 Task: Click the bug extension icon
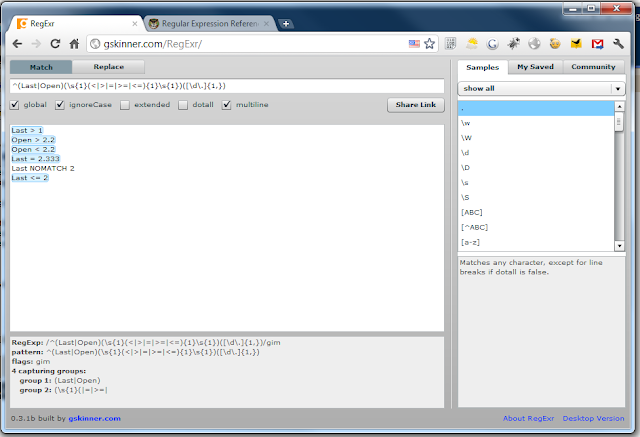click(513, 44)
